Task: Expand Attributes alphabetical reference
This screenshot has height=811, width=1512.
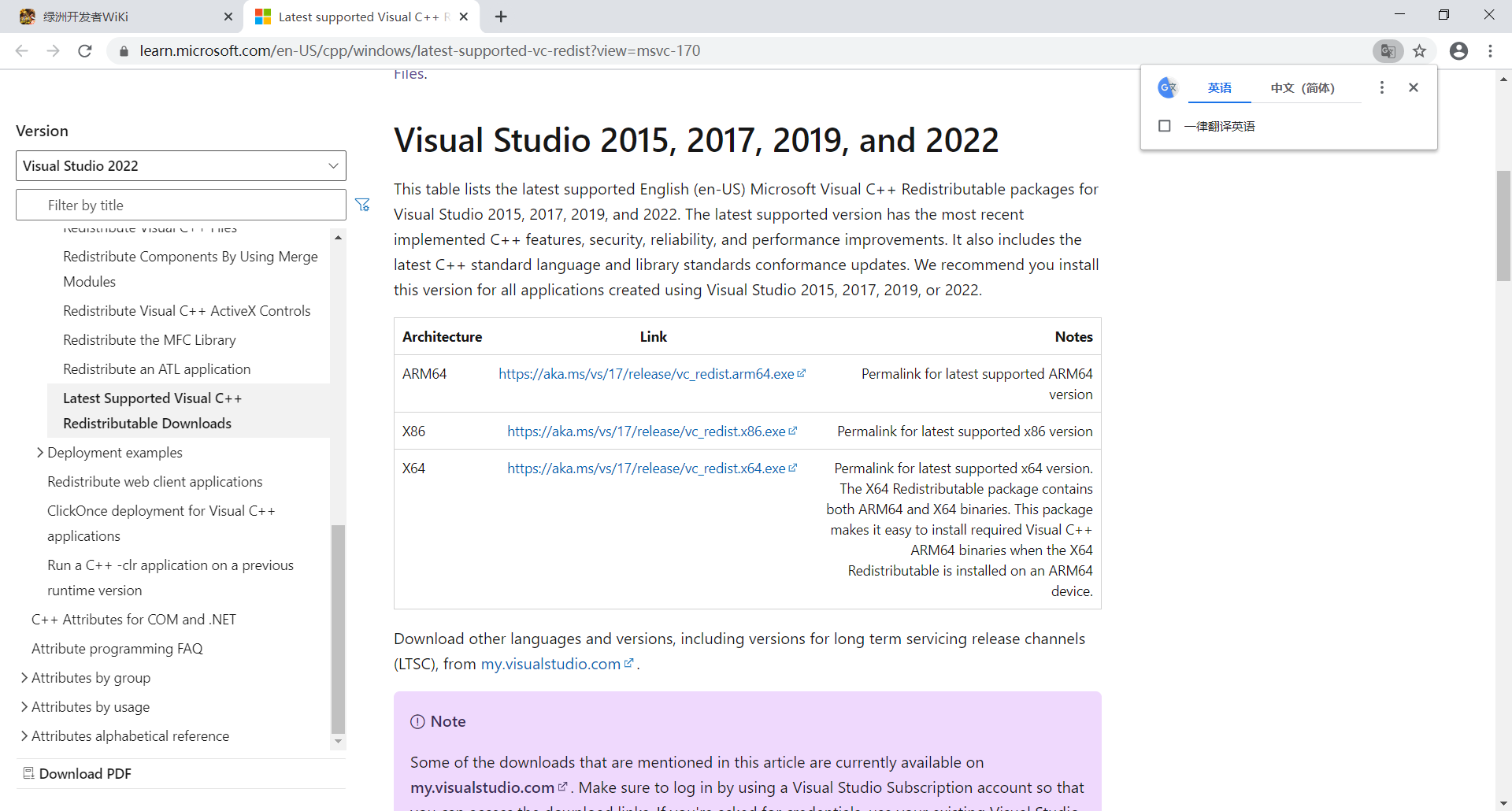Action: coord(24,736)
